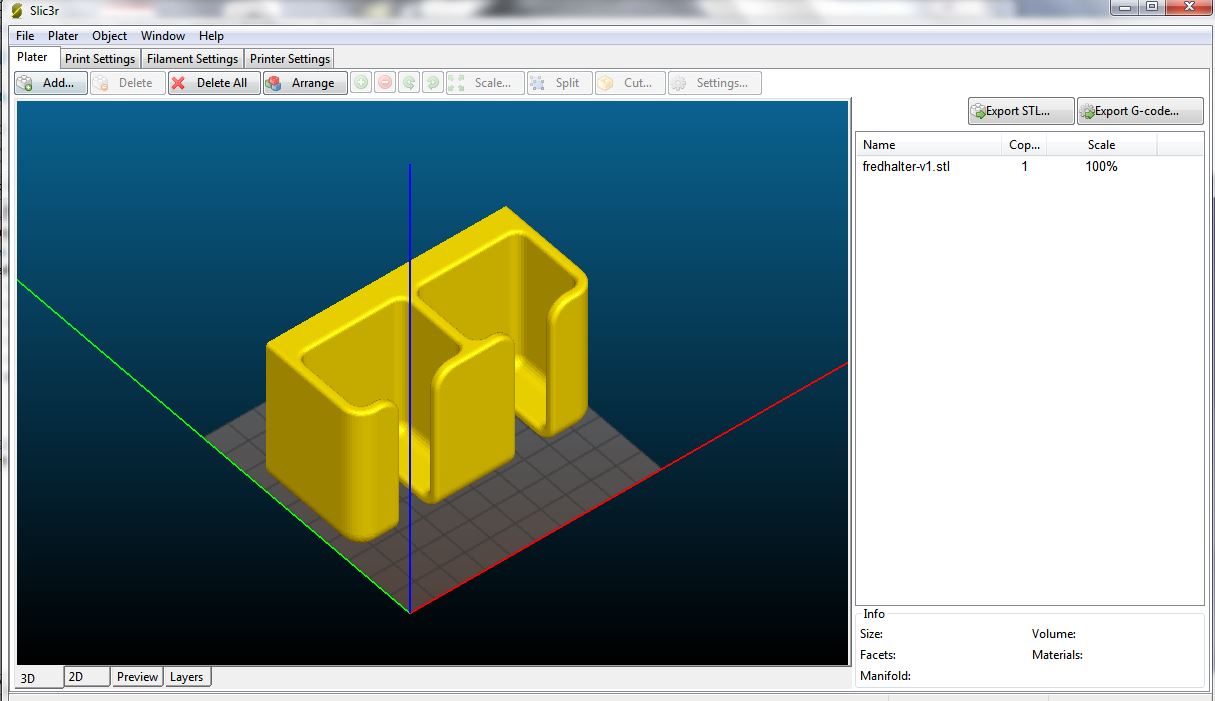
Task: Switch to the Print Settings tab
Action: pyautogui.click(x=100, y=59)
